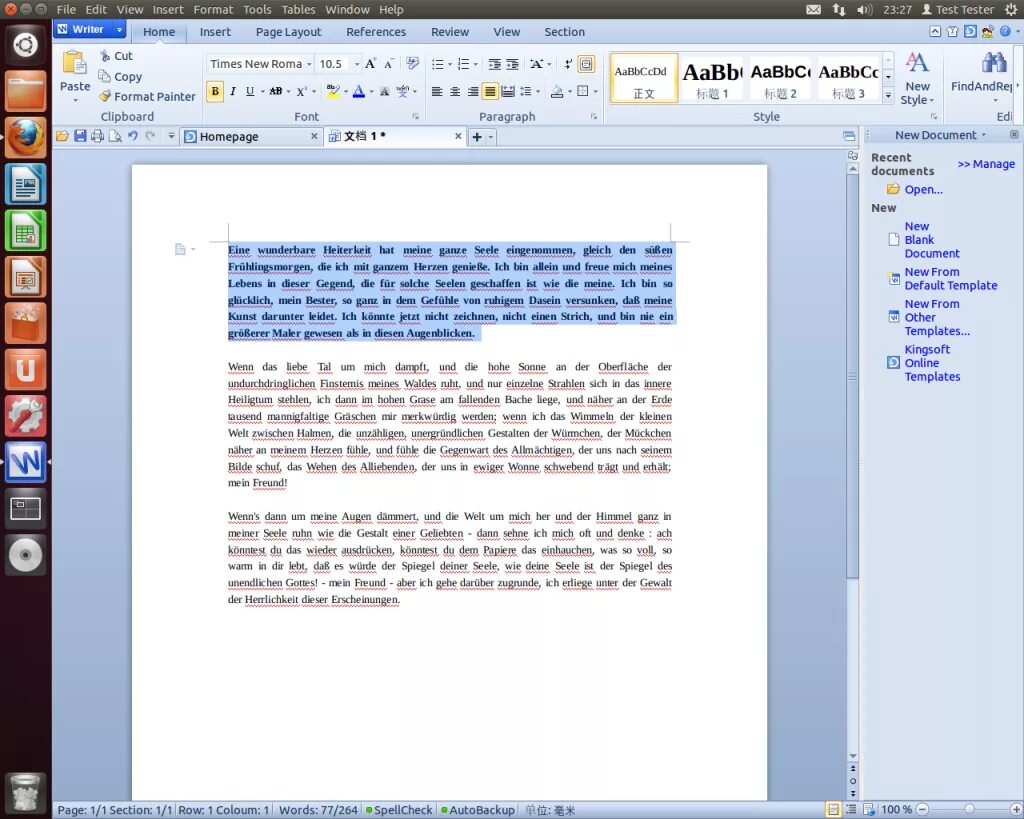Viewport: 1024px width, 819px height.
Task: Click the skin T-shirt icon
Action: 953,31
